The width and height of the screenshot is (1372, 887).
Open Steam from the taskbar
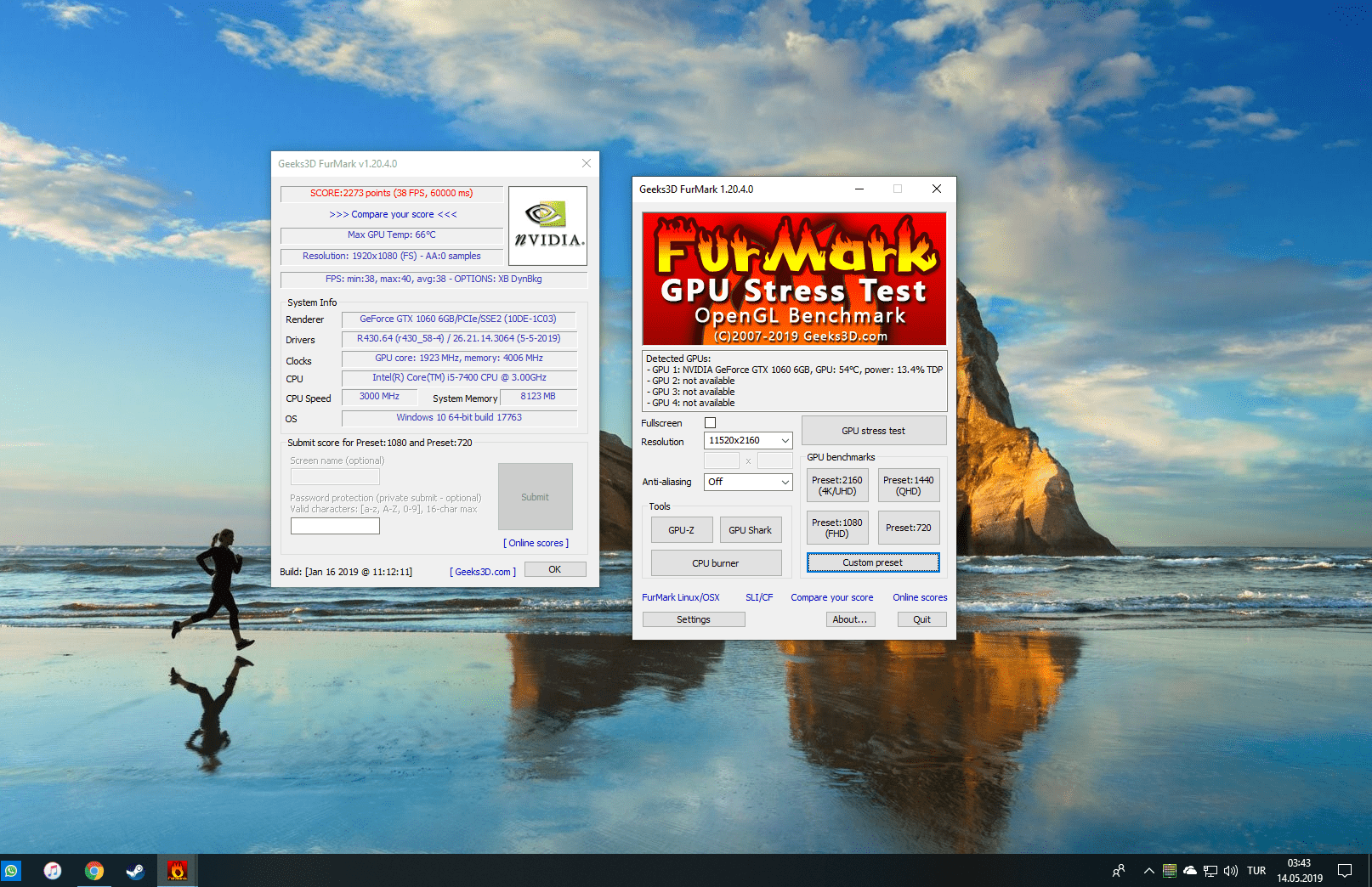[135, 871]
